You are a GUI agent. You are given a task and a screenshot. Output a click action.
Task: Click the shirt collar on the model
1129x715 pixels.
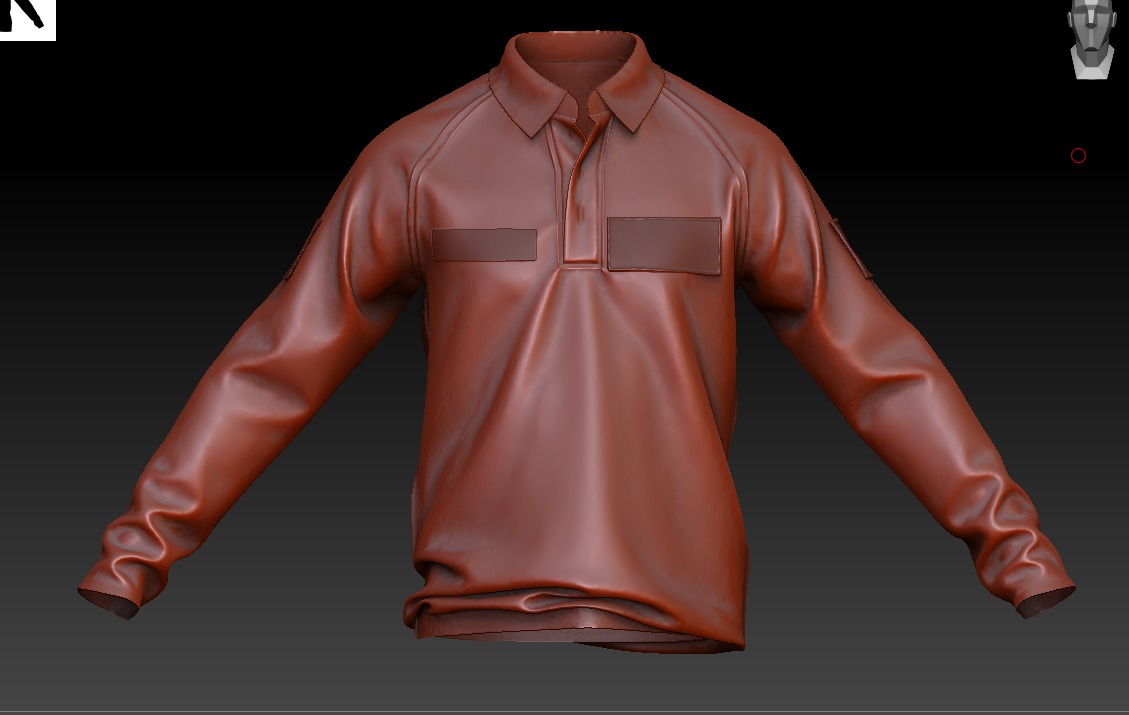(577, 84)
